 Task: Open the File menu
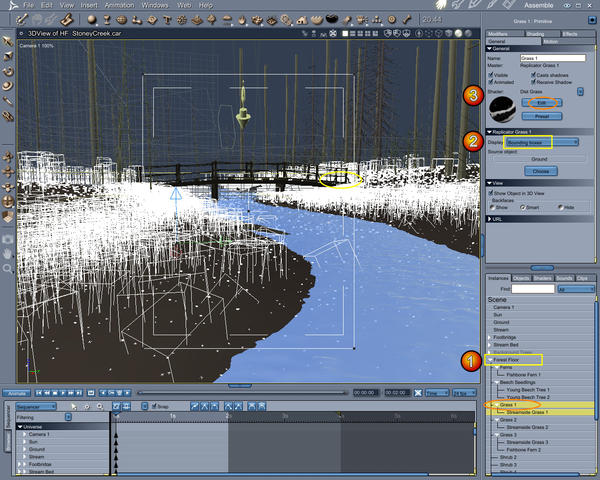pyautogui.click(x=28, y=5)
